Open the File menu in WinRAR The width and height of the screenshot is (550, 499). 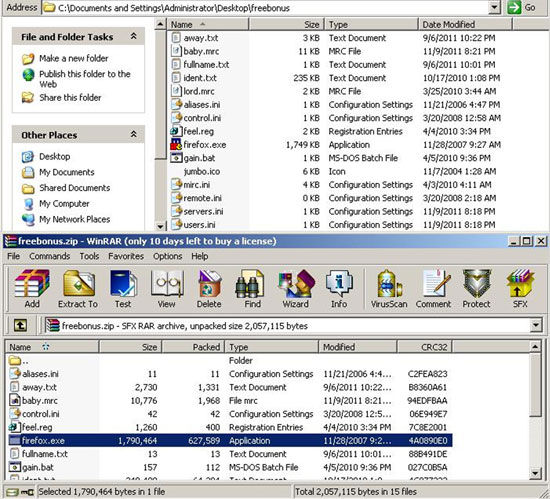click(x=14, y=256)
